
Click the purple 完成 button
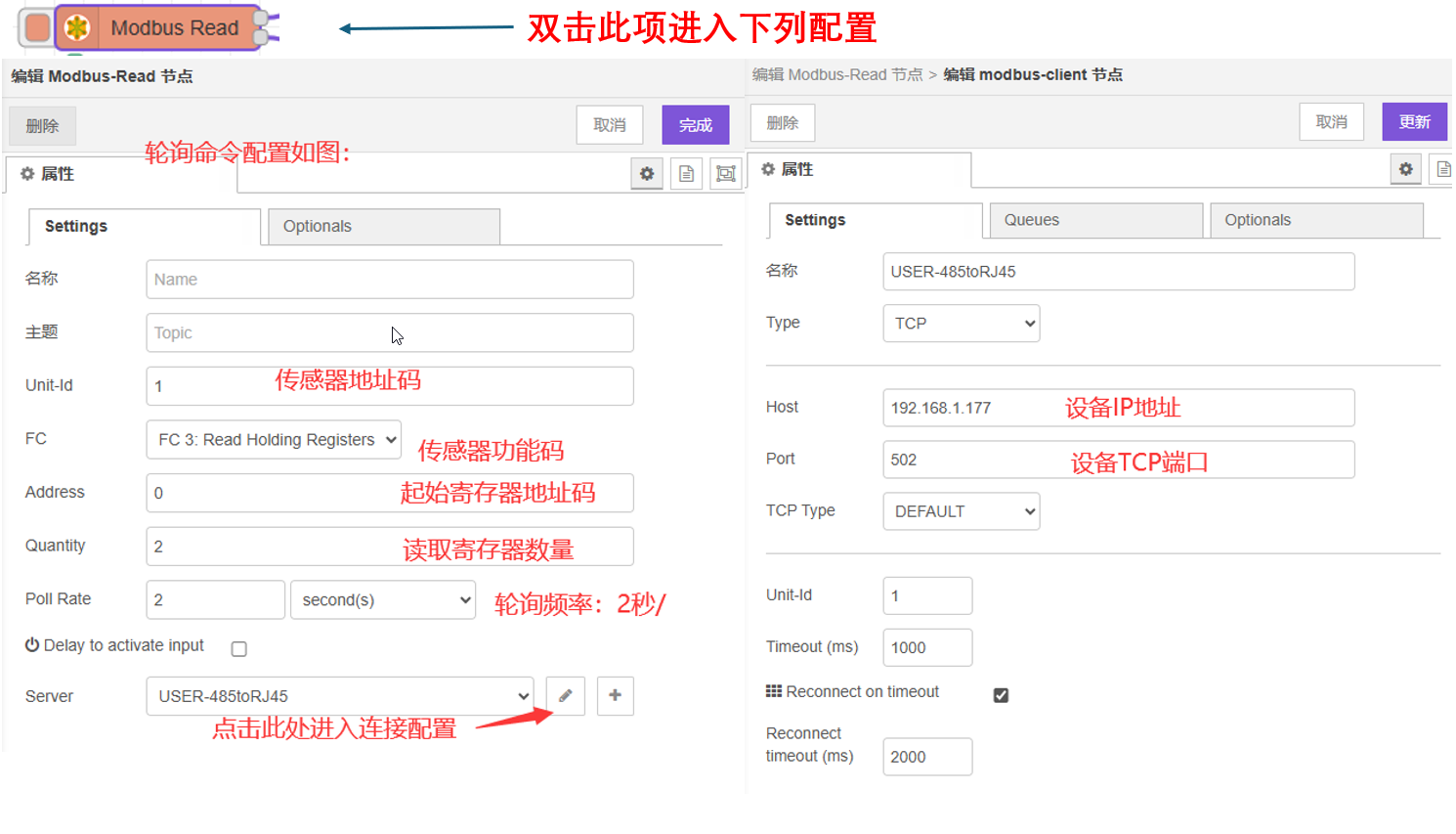[695, 125]
